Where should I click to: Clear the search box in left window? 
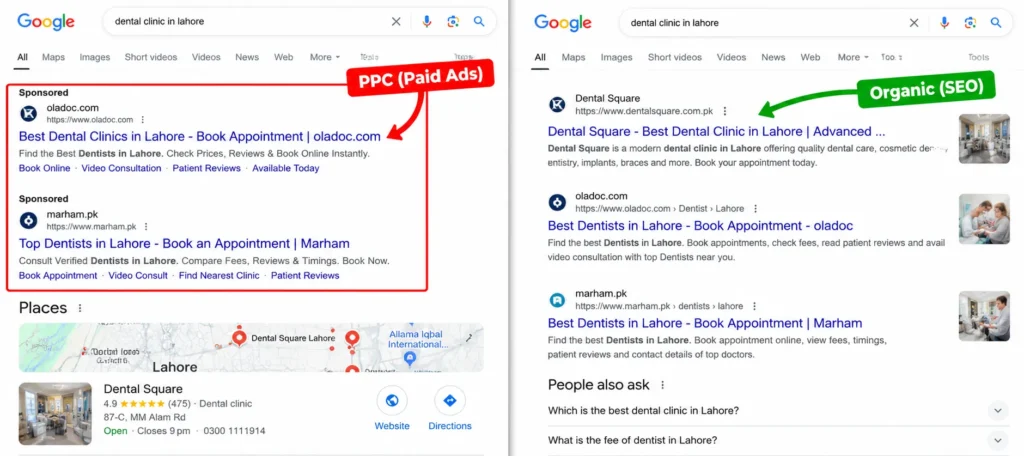[x=396, y=22]
